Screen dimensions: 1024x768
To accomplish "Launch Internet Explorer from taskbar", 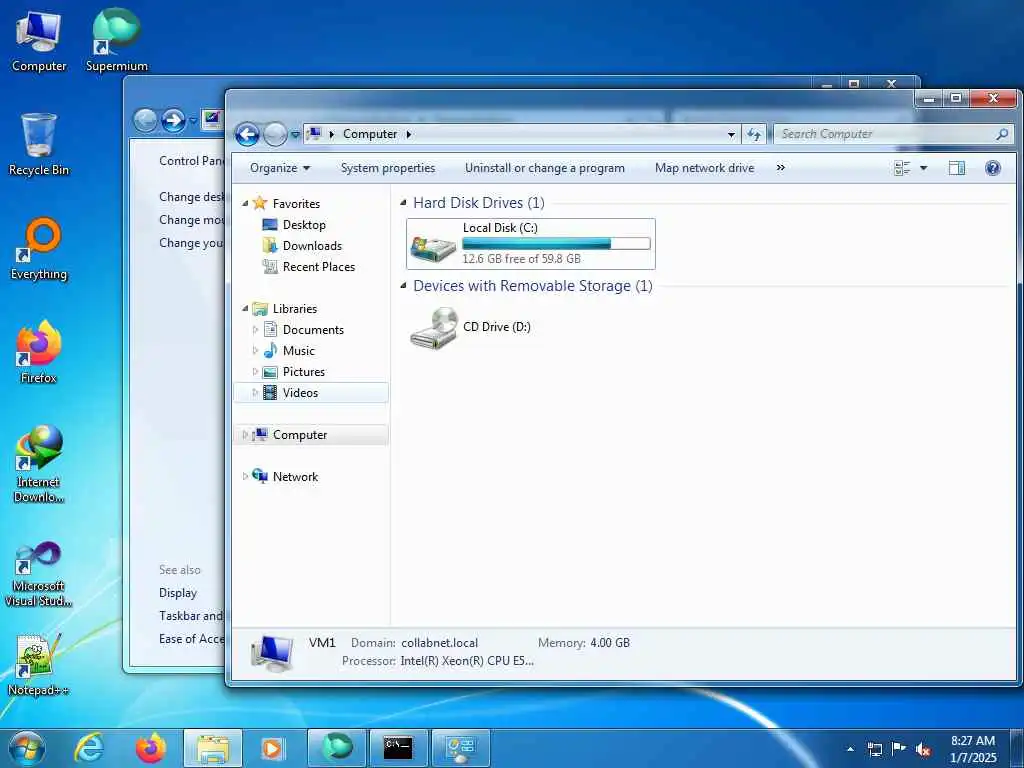I will point(89,748).
